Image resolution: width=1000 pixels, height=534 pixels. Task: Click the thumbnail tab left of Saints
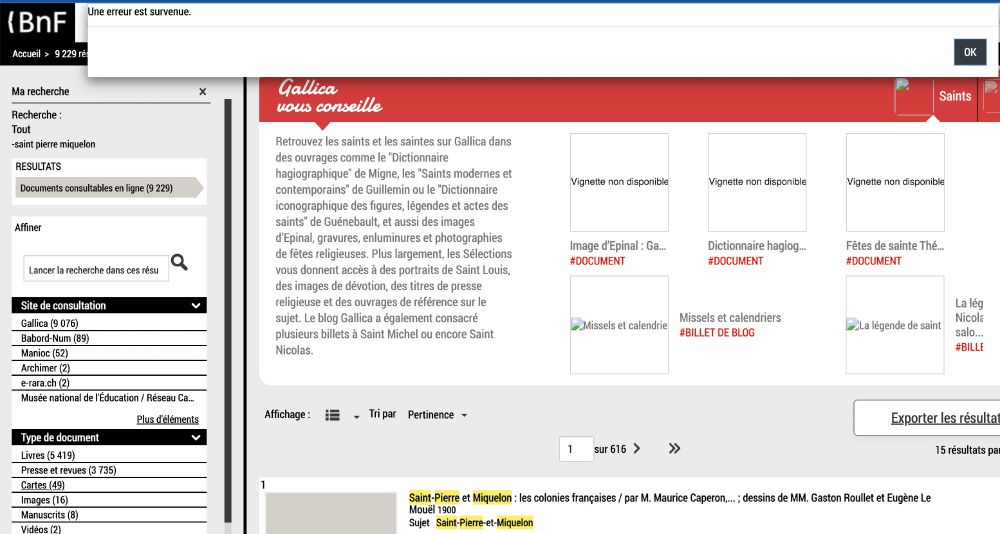[914, 96]
